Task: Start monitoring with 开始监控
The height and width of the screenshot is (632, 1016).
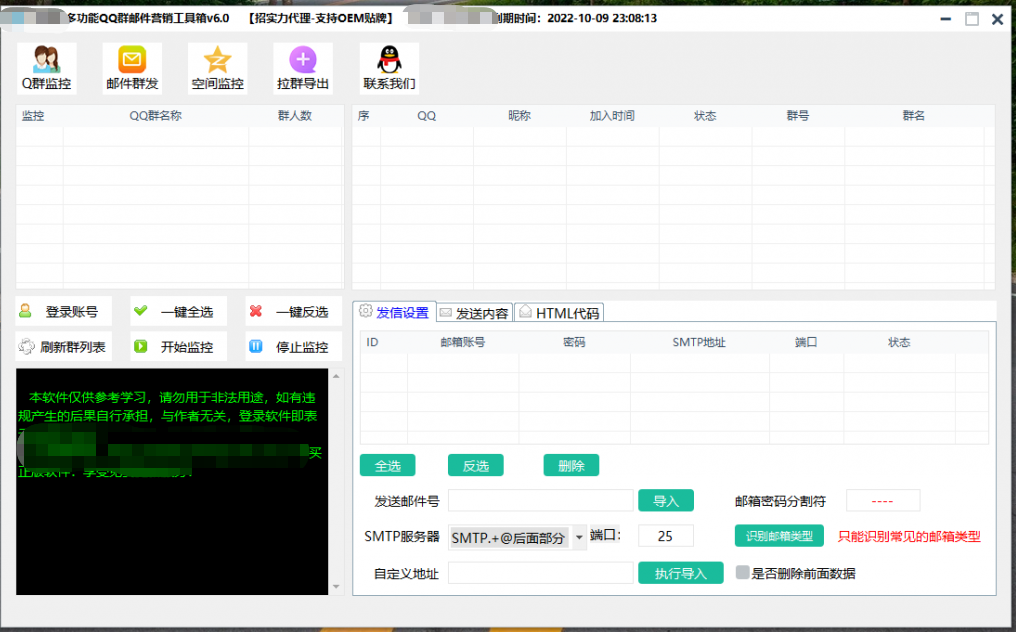Action: point(178,347)
